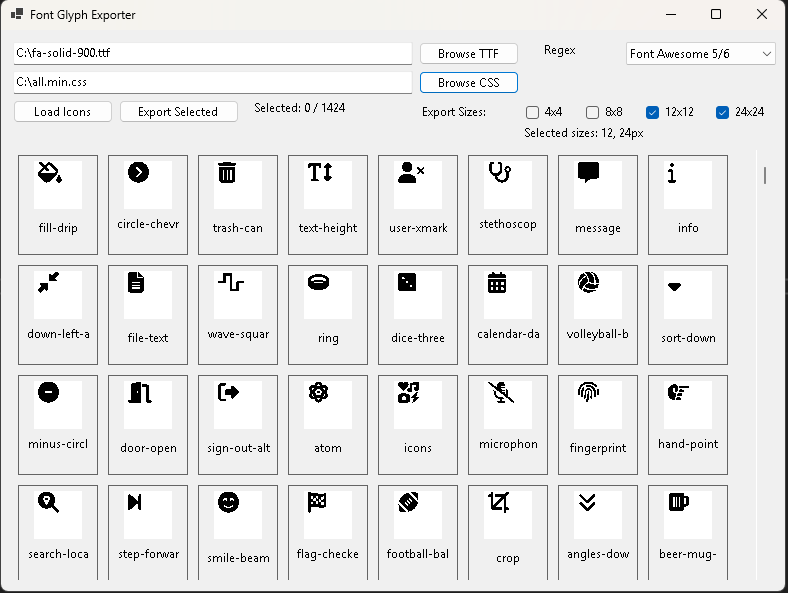Select the football-ball icon
Screen dimensions: 788x593
pyautogui.click(x=418, y=532)
